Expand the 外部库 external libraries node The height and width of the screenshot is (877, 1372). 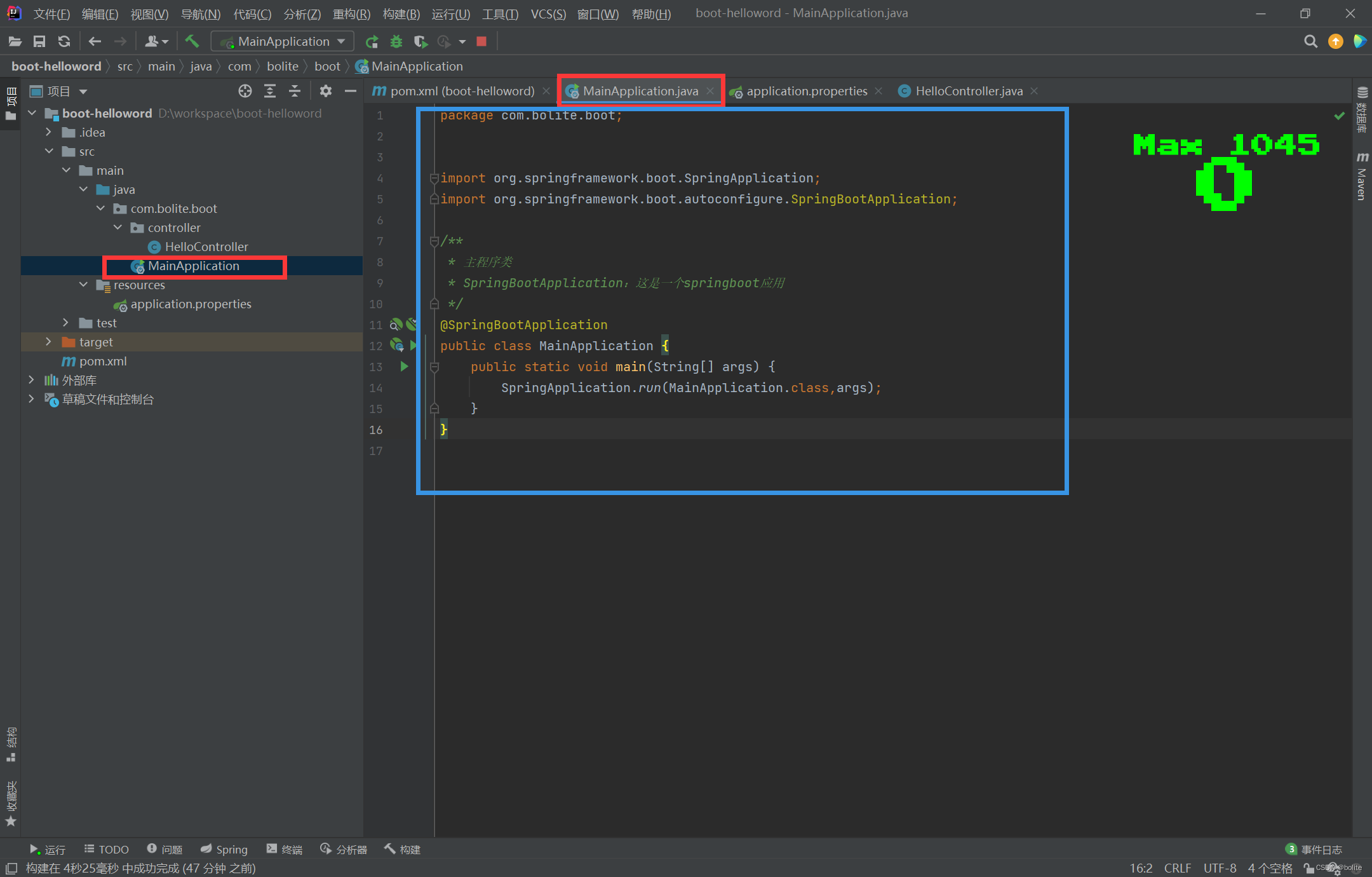(31, 380)
